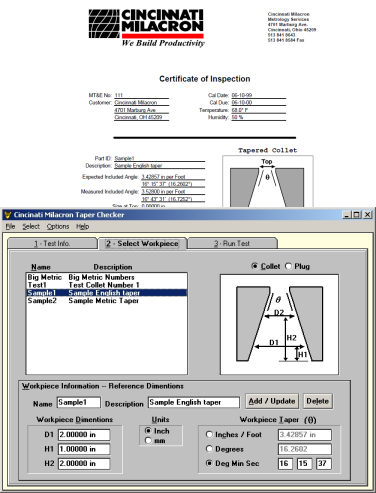Image resolution: width=376 pixels, height=493 pixels.
Task: Open the File menu
Action: click(10, 226)
